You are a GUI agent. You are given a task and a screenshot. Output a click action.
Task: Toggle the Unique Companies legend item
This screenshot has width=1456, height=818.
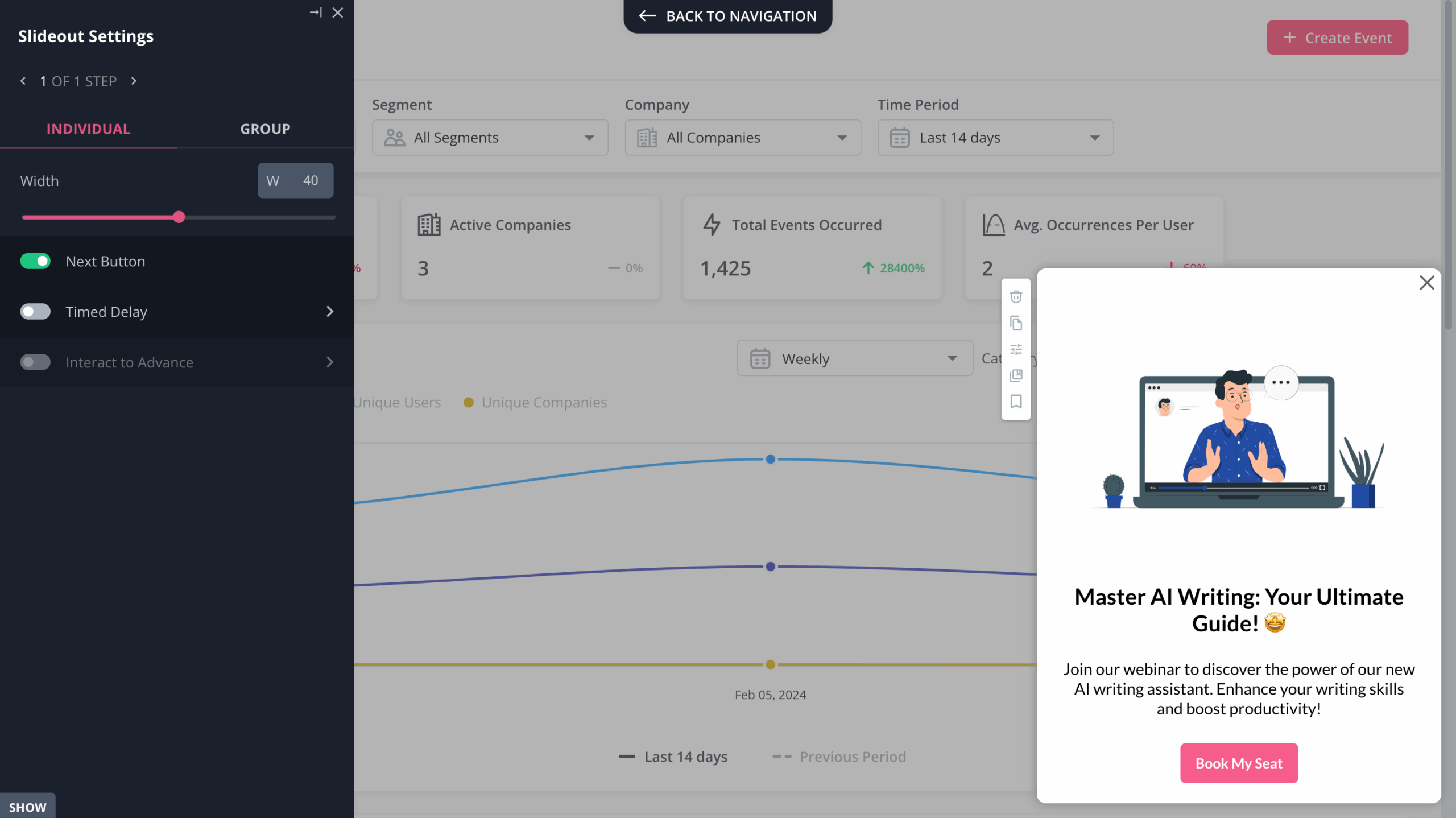[x=535, y=402]
